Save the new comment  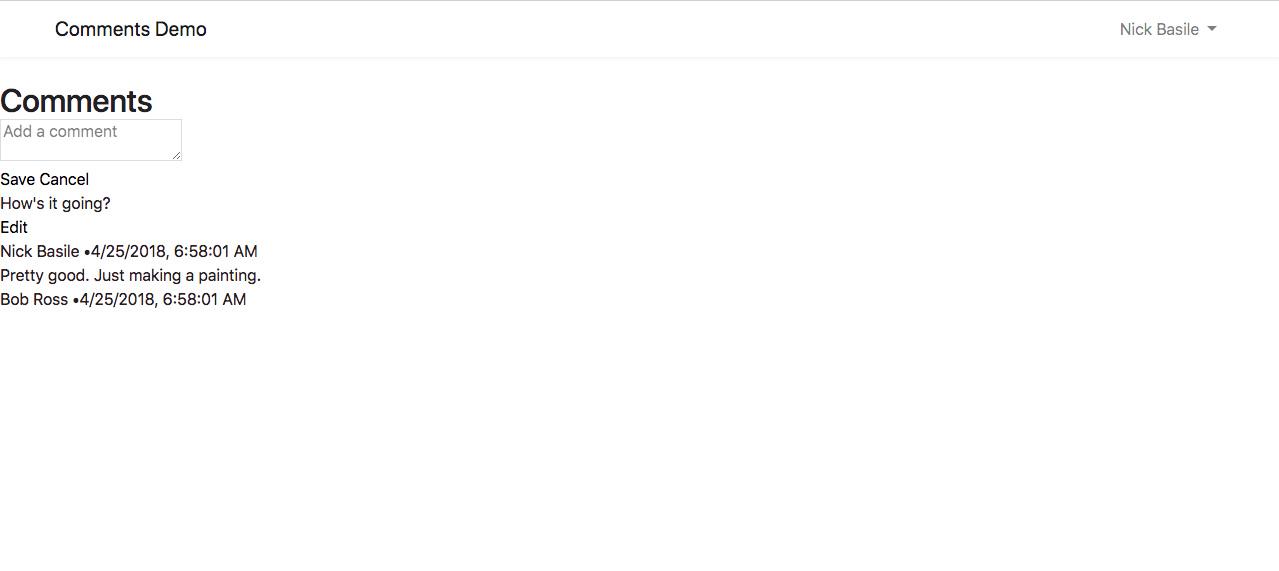point(18,179)
